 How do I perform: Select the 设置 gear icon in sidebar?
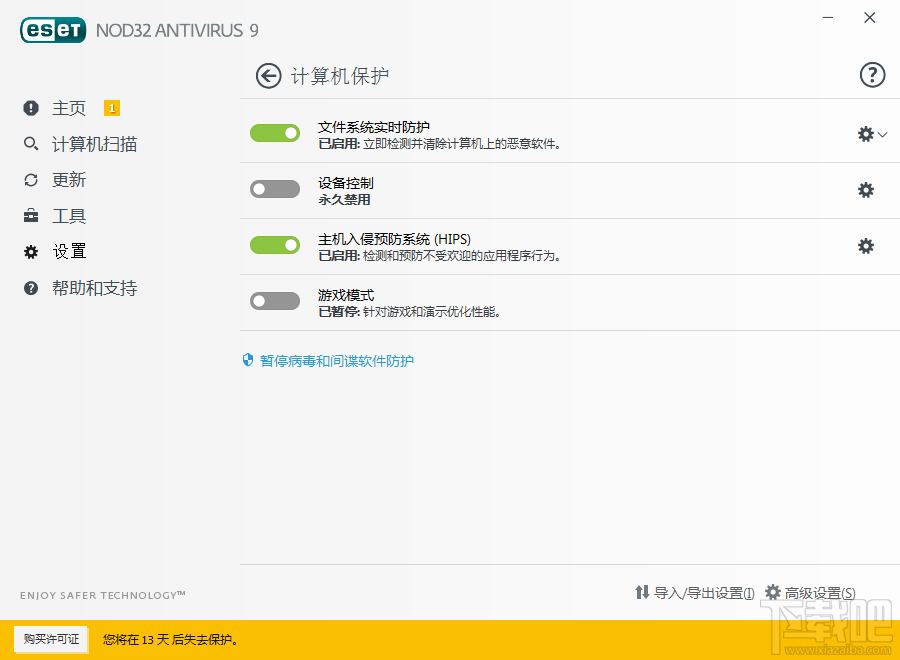pos(29,252)
